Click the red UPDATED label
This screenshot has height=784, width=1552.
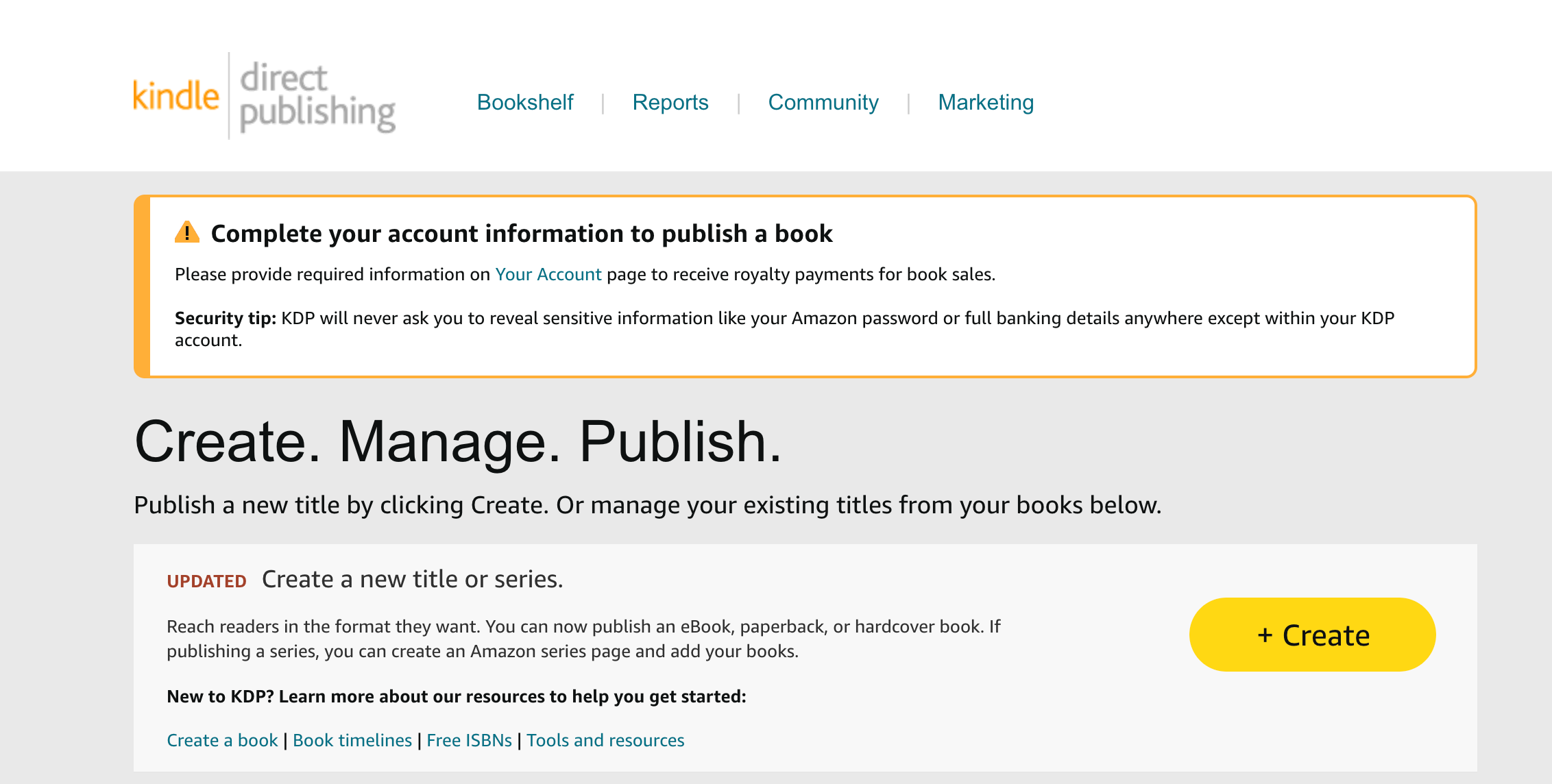pos(206,581)
